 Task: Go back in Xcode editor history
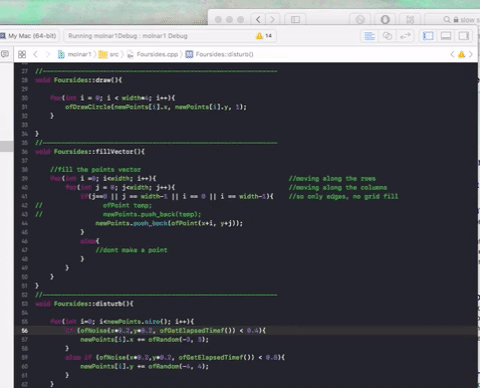coord(35,54)
